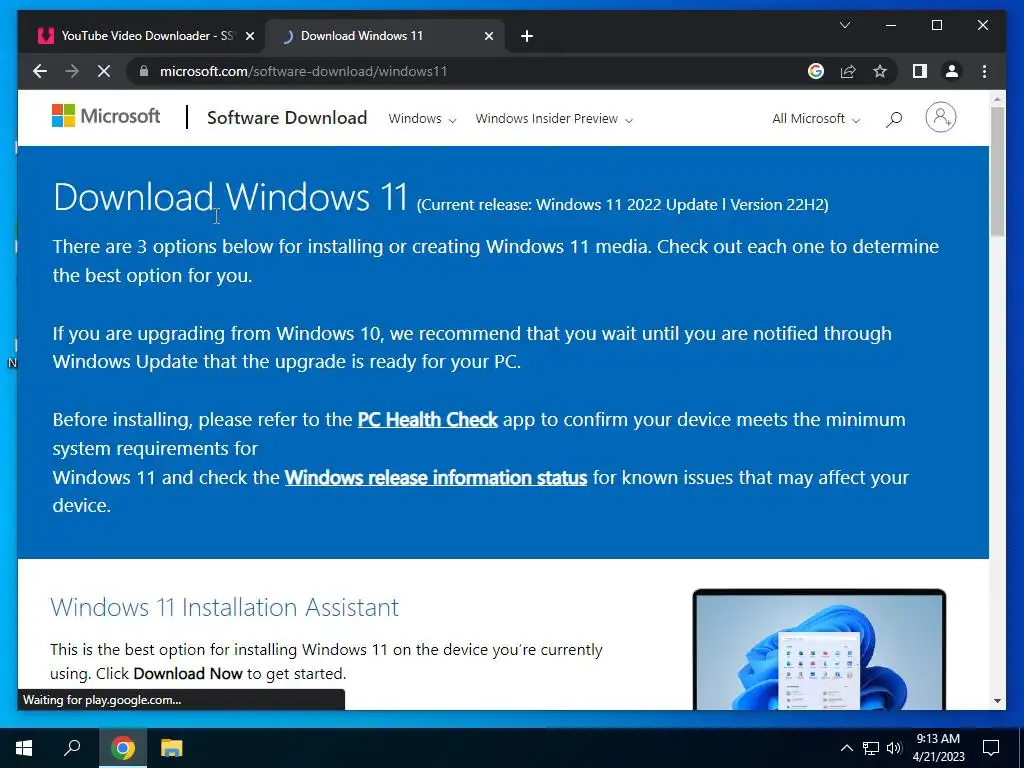Open taskbar search
The height and width of the screenshot is (768, 1024).
click(x=72, y=748)
